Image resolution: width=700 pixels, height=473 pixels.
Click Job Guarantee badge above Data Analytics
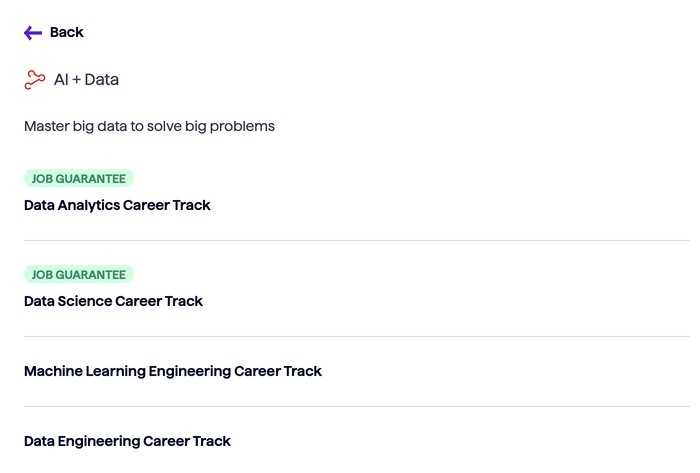tap(79, 178)
